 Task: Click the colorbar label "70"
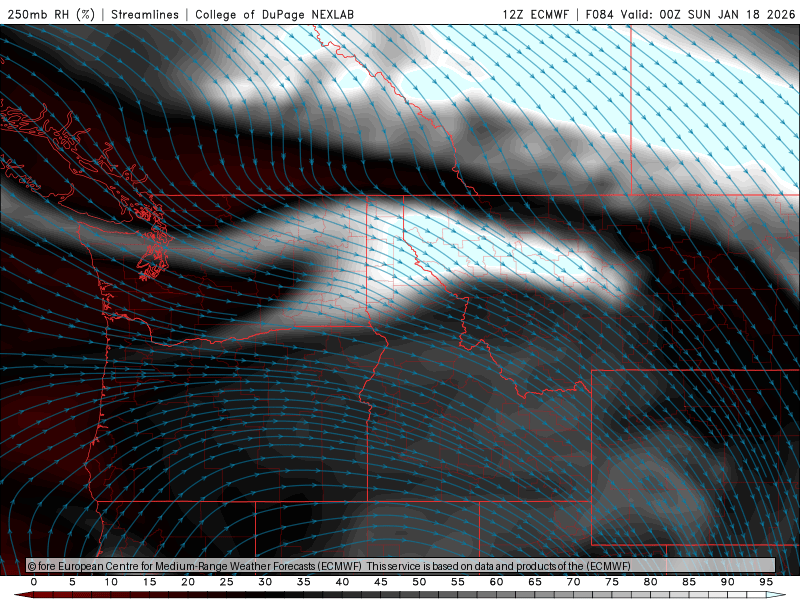(x=573, y=582)
